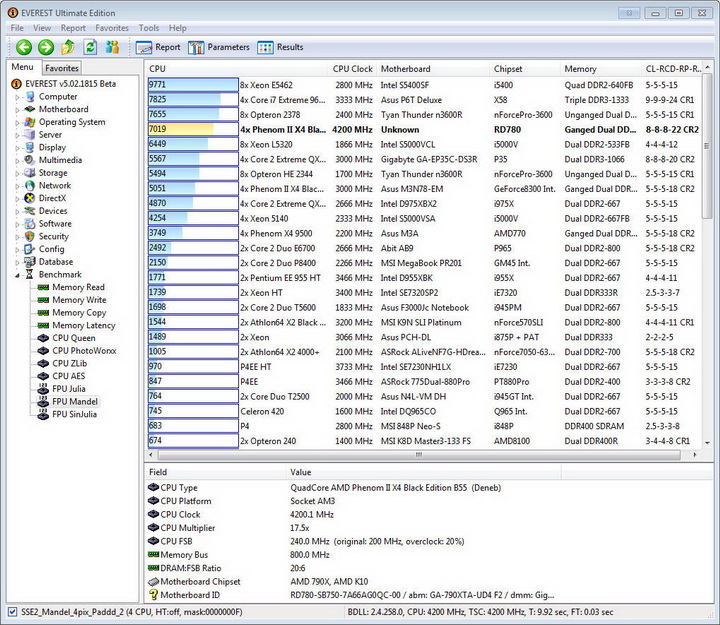The image size is (720, 625).
Task: Click the Refresh icon in toolbar
Action: click(x=90, y=47)
